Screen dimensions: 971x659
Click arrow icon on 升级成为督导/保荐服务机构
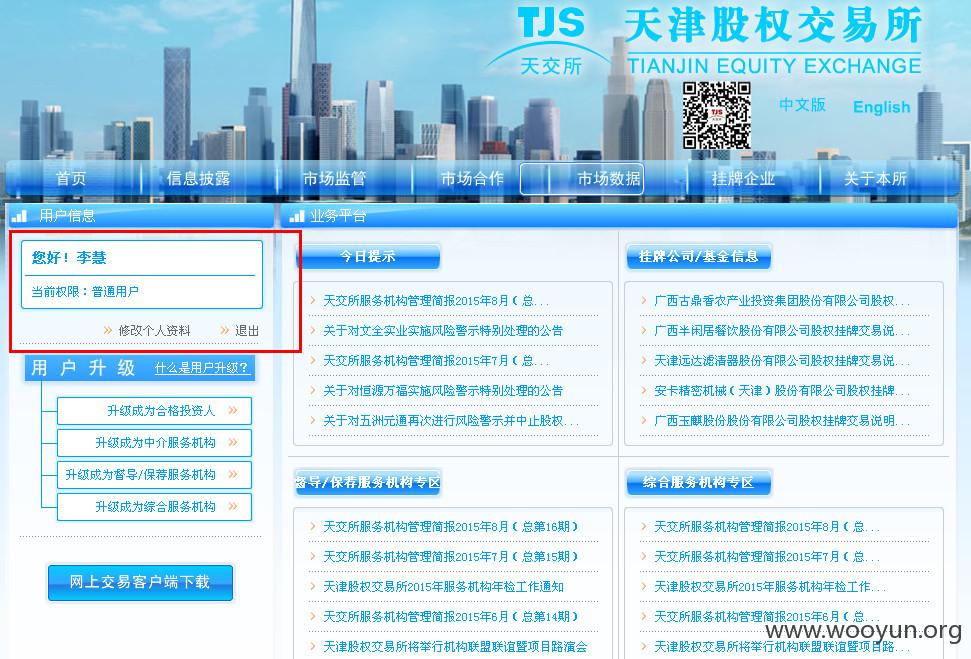tap(233, 474)
